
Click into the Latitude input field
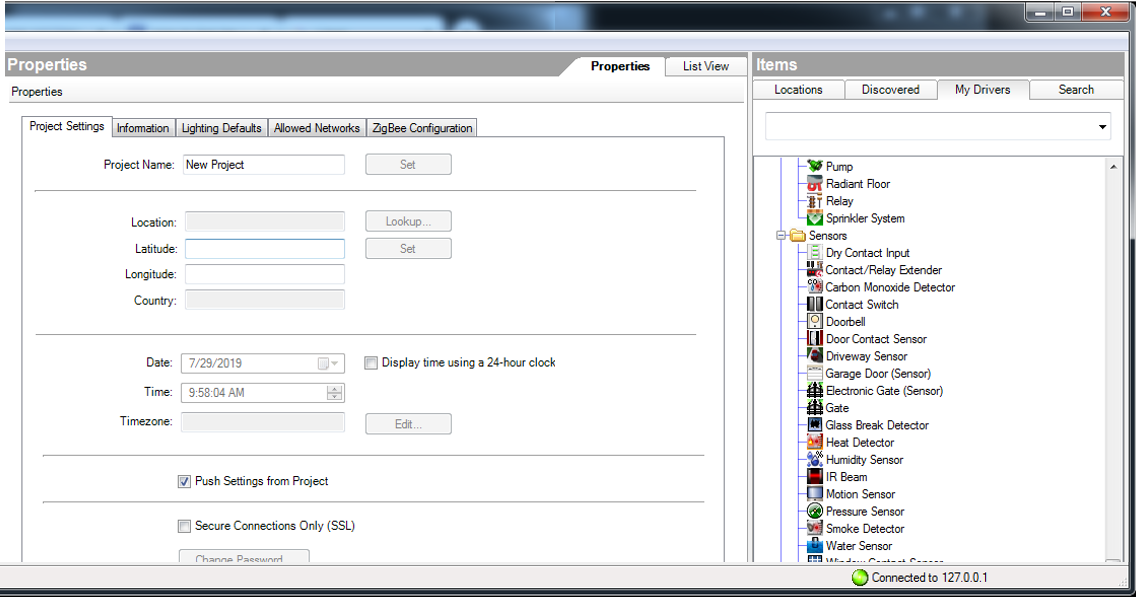coord(264,249)
